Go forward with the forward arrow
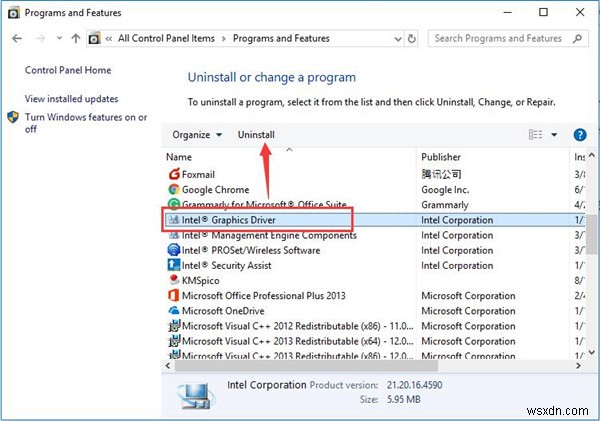The height and width of the screenshot is (421, 600). [x=40, y=38]
